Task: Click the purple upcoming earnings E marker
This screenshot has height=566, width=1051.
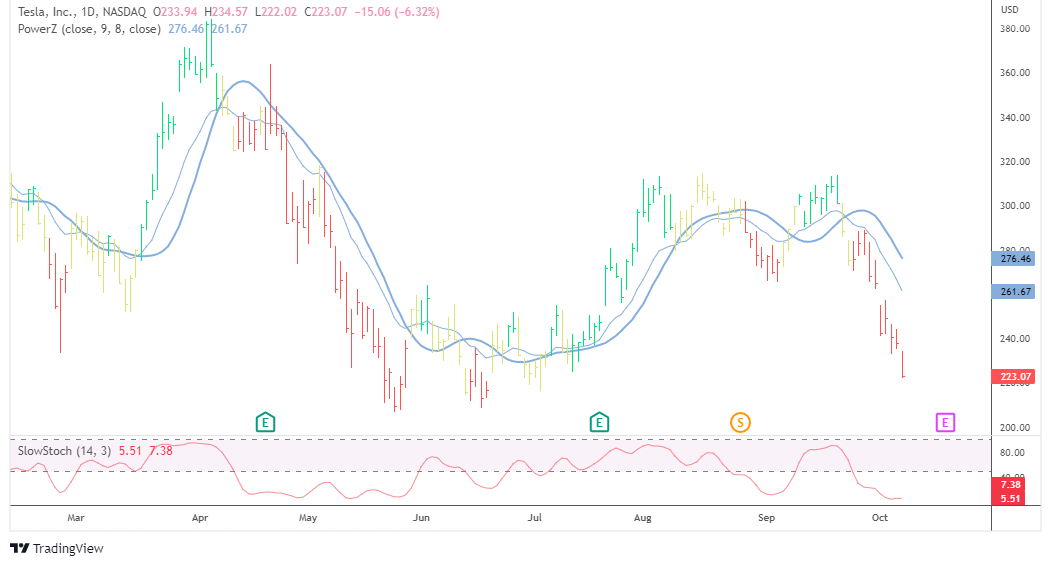Action: click(945, 422)
